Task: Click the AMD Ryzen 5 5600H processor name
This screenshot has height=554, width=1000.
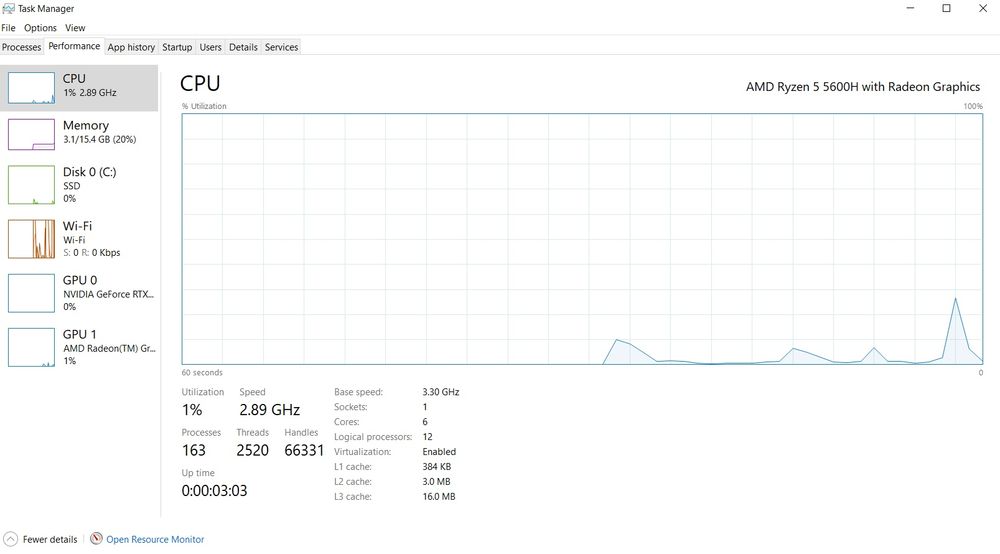Action: (x=863, y=87)
